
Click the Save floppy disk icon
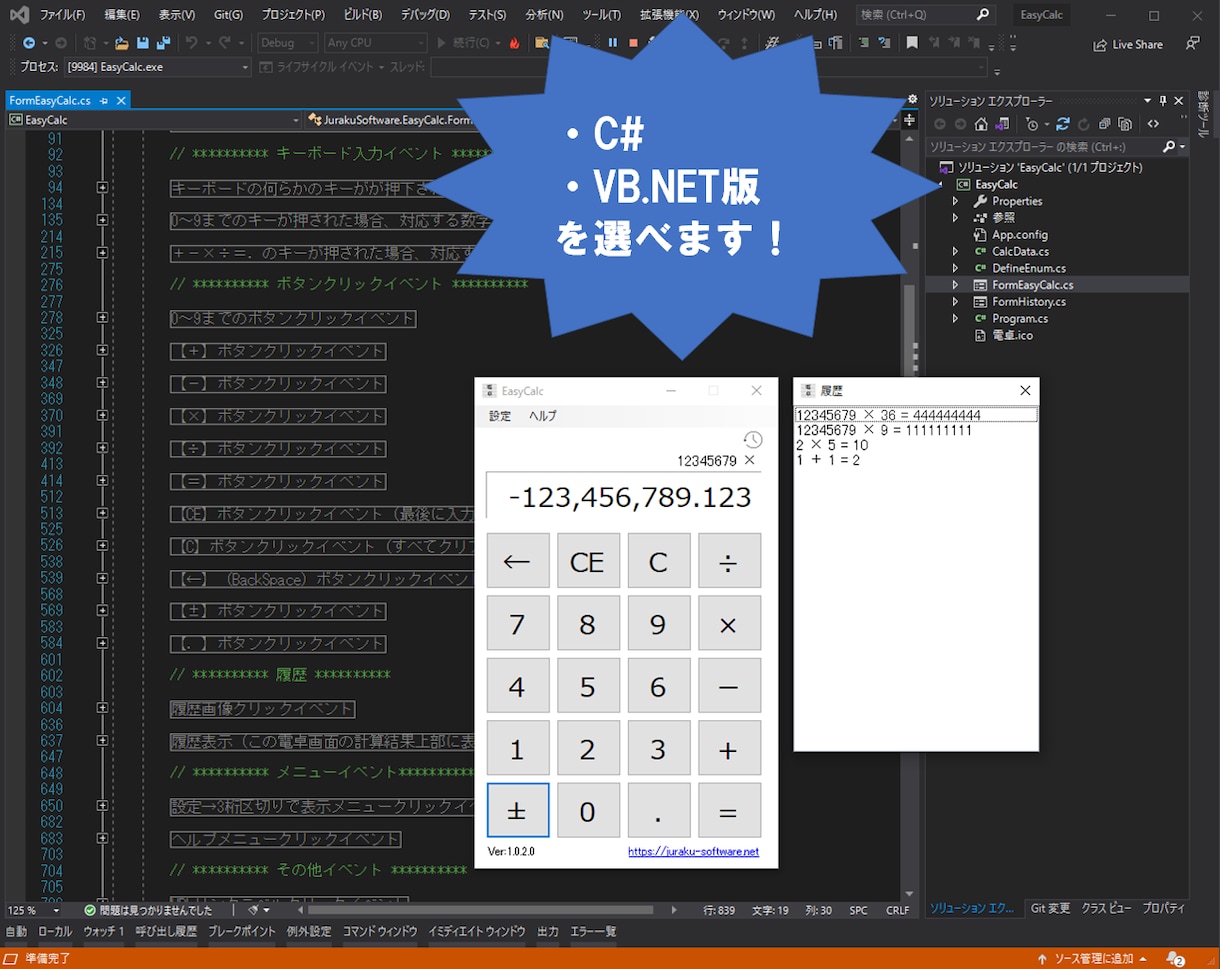point(142,43)
